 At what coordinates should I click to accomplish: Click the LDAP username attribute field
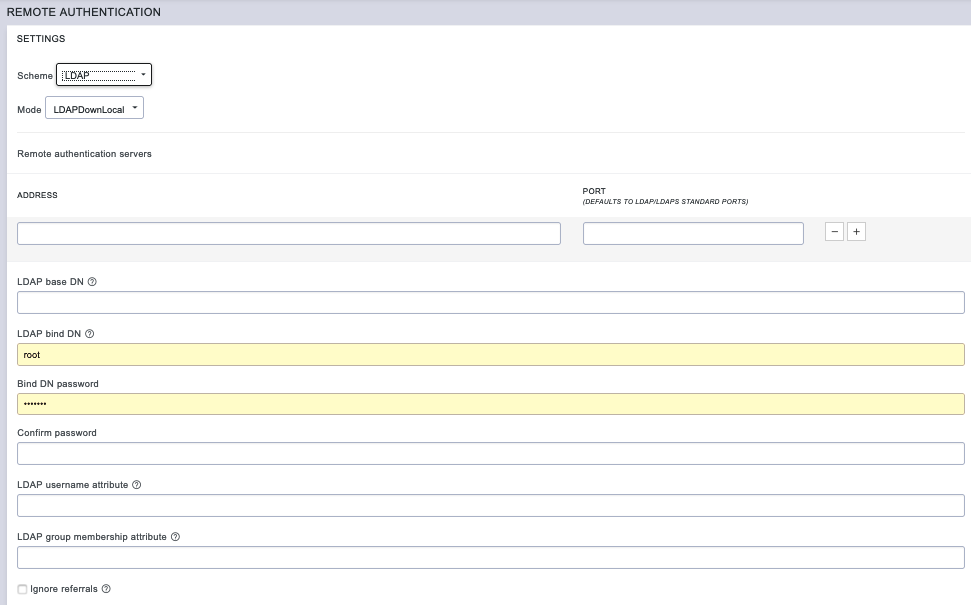[x=490, y=505]
